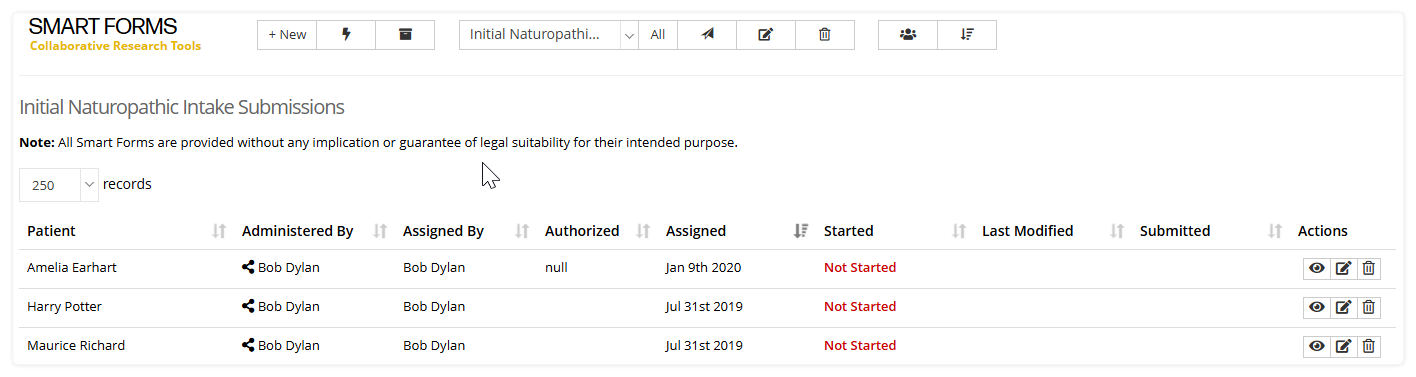Delete Harry Potter's submission
This screenshot has width=1416, height=377.
1369,307
